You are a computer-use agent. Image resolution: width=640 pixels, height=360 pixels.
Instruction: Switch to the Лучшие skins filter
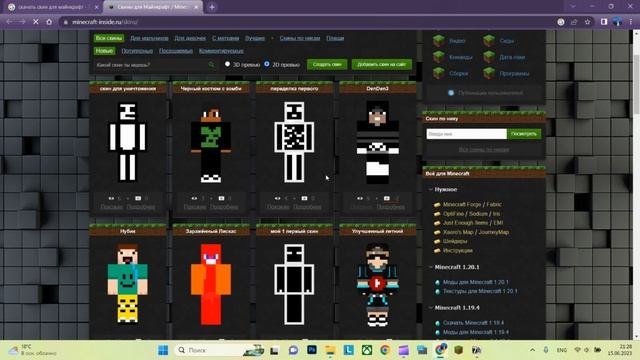tap(255, 38)
